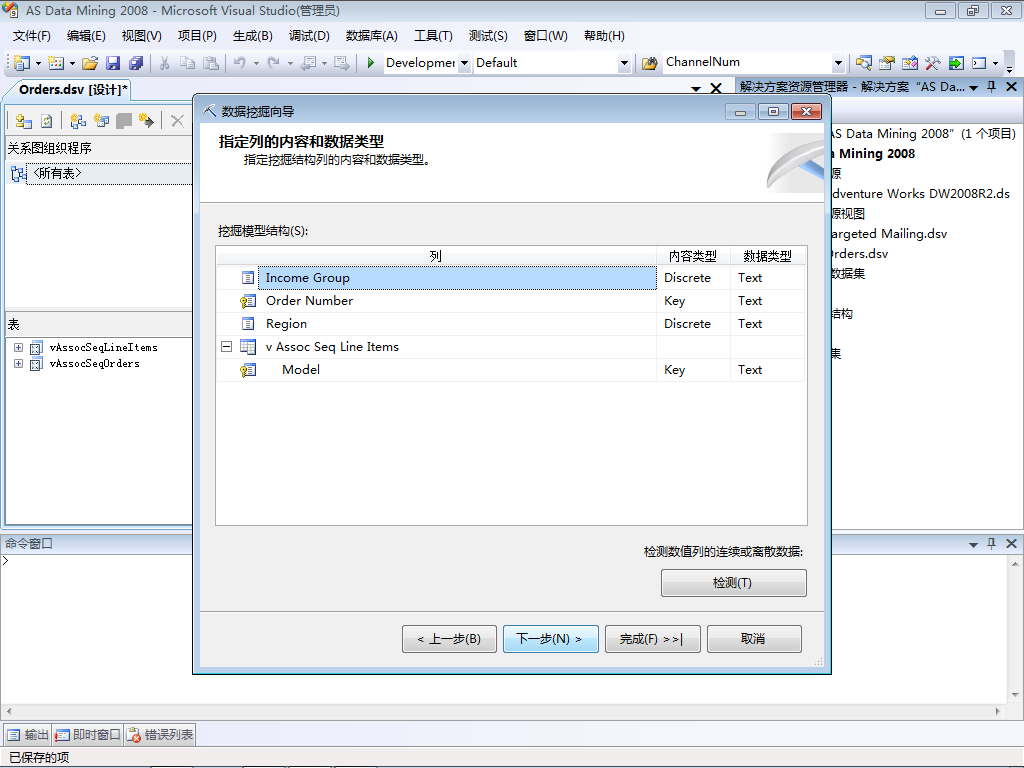Open the Default platform dropdown
1024x768 pixels.
tap(624, 63)
